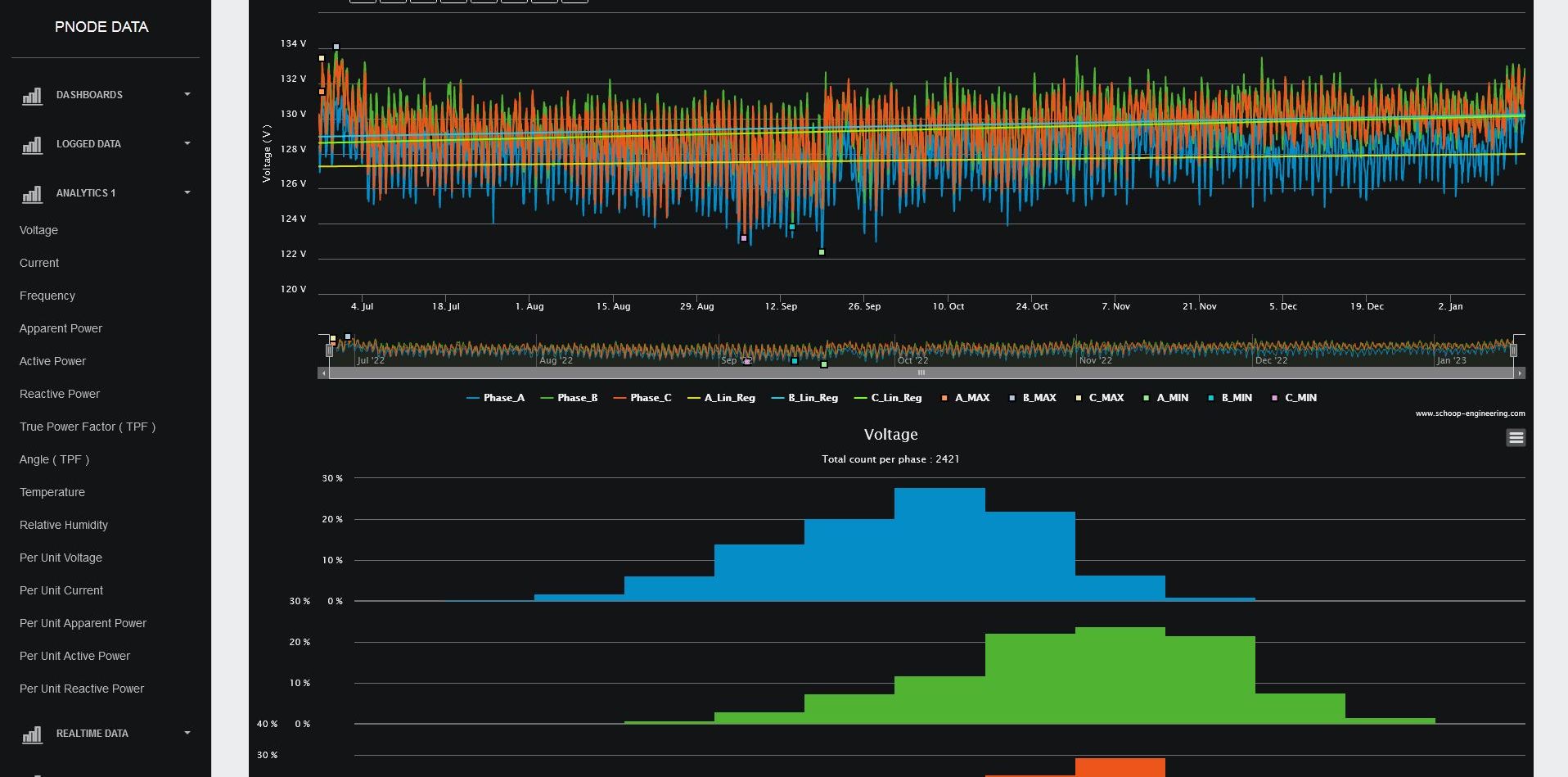Click the green A_MIN marker on chart
Image resolution: width=1568 pixels, height=777 pixels.
[822, 252]
